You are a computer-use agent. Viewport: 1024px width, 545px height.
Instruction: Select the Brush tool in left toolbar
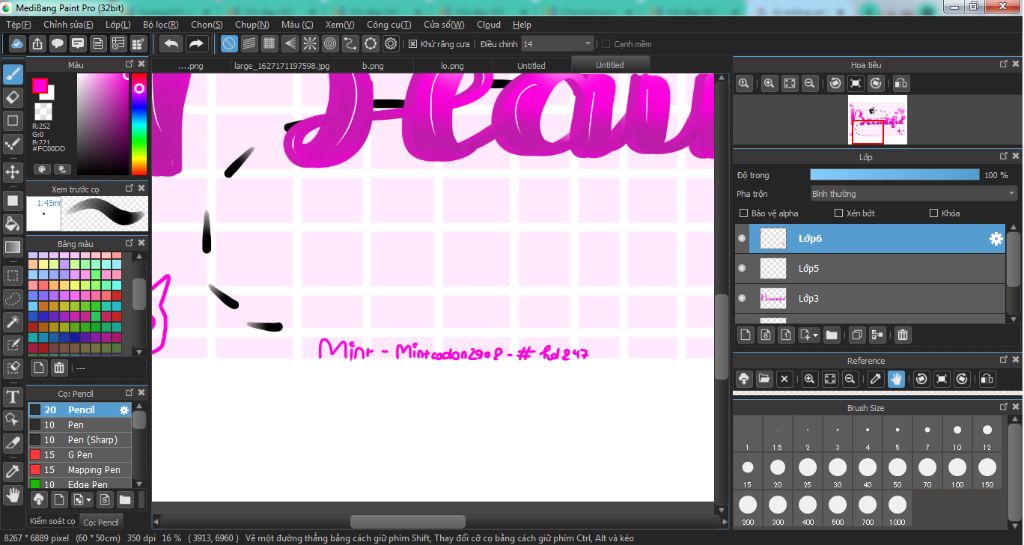coord(12,74)
